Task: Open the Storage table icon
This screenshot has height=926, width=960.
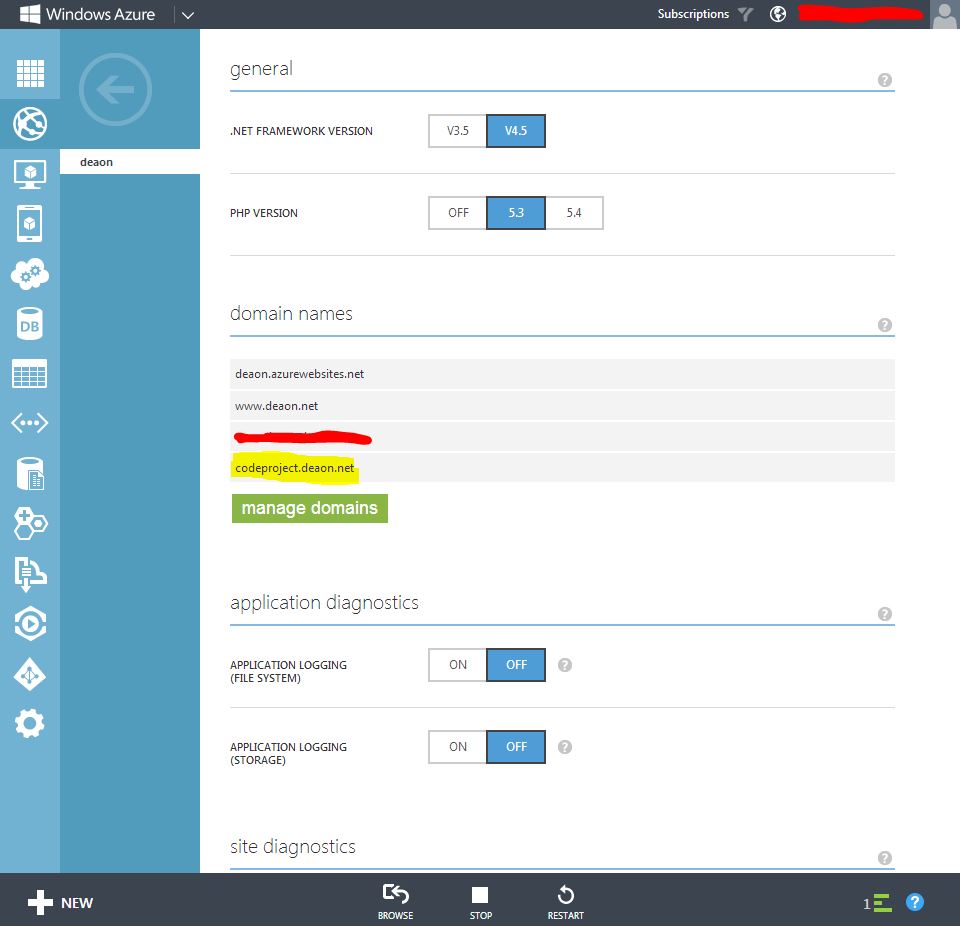Action: [30, 374]
